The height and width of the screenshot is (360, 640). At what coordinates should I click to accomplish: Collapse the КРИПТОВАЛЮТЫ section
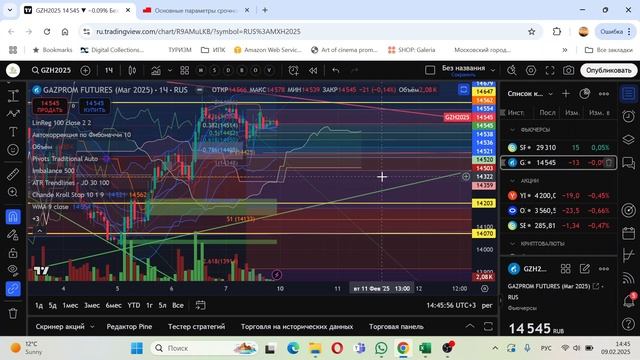(x=512, y=244)
